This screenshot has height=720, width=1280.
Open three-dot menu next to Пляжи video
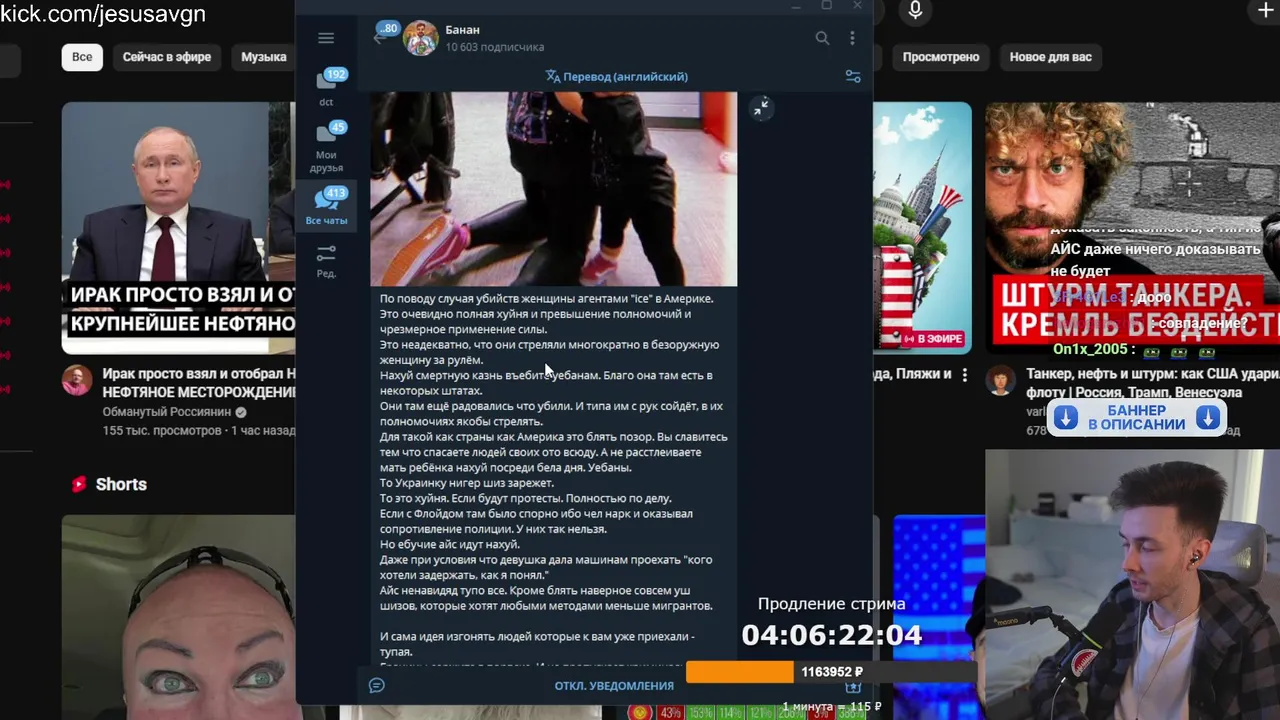(964, 375)
